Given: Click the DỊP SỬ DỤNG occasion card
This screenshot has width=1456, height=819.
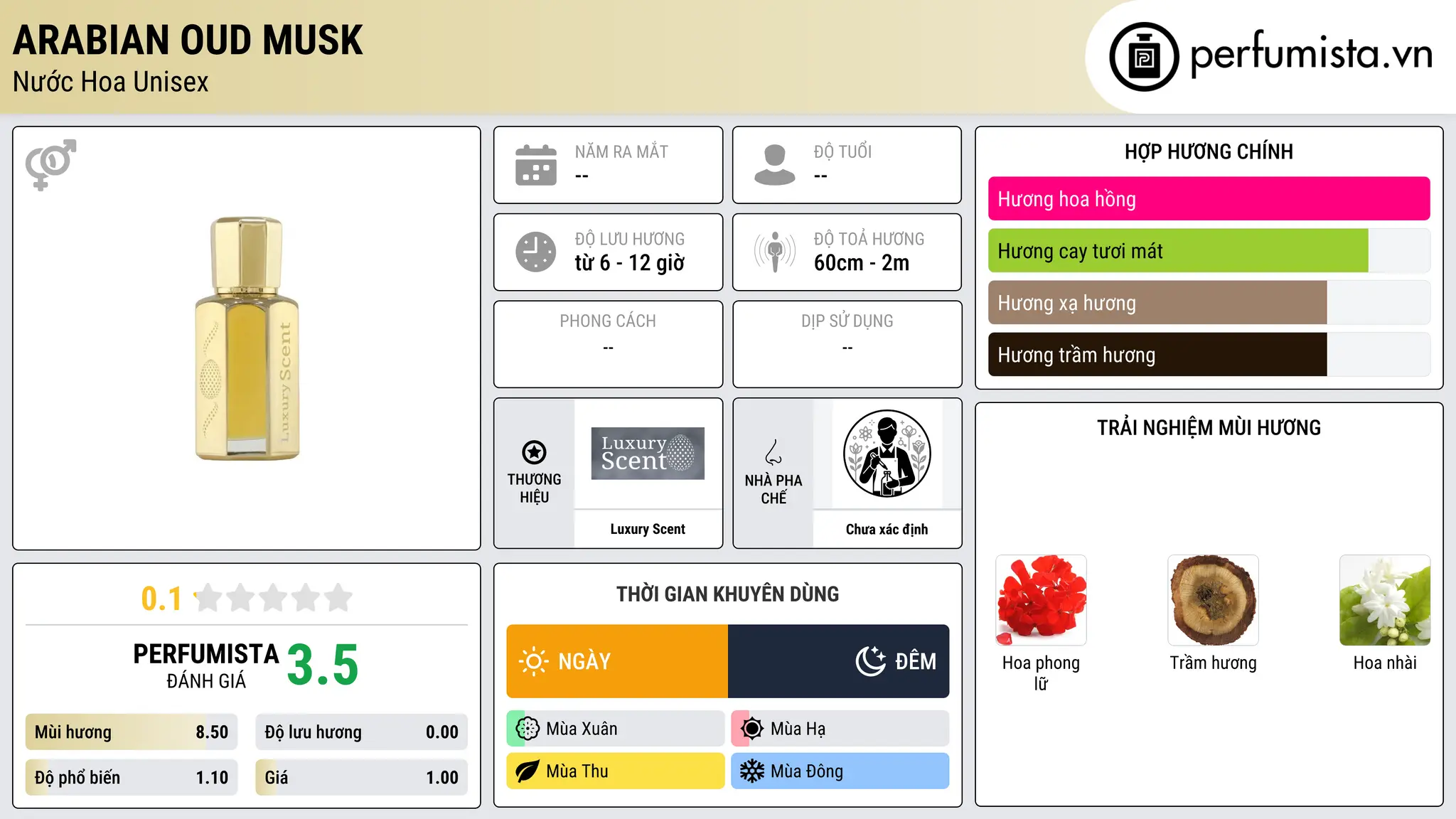Looking at the screenshot, I should 847,344.
